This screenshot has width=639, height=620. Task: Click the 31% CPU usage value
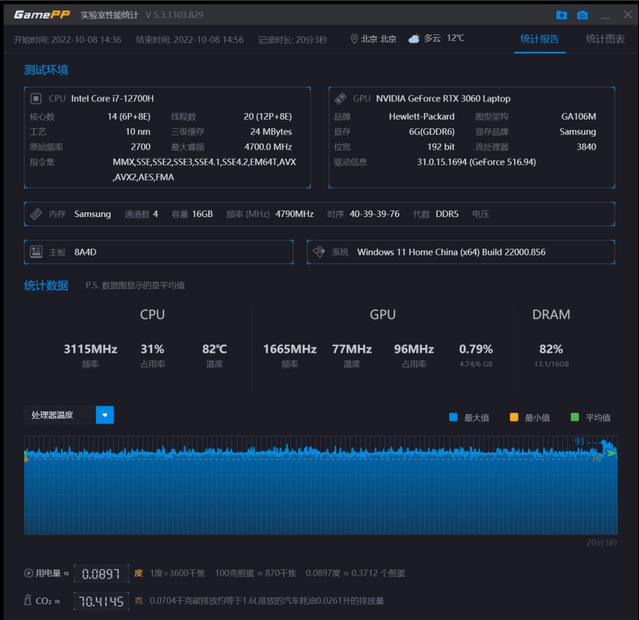[152, 349]
